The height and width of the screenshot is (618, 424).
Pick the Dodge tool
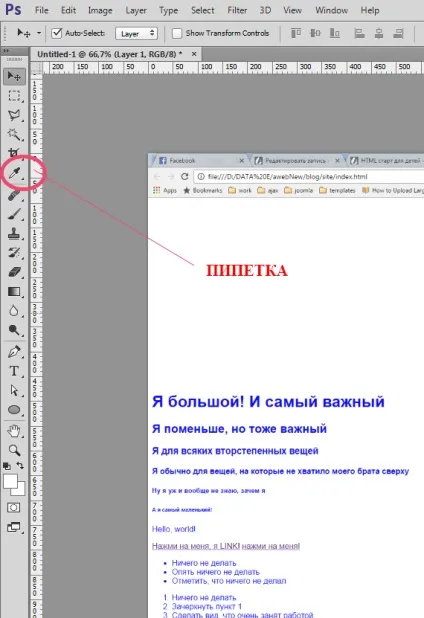pyautogui.click(x=14, y=330)
